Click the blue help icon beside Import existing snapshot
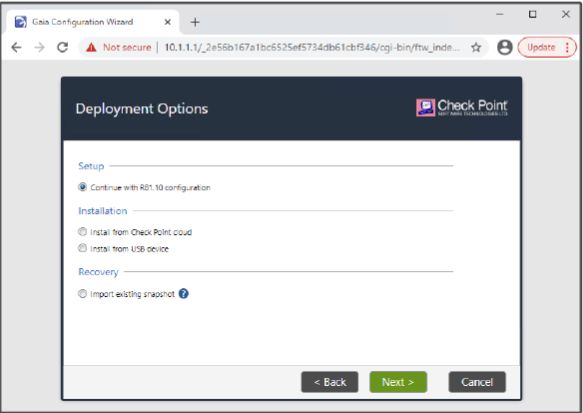The image size is (583, 413). pos(184,294)
